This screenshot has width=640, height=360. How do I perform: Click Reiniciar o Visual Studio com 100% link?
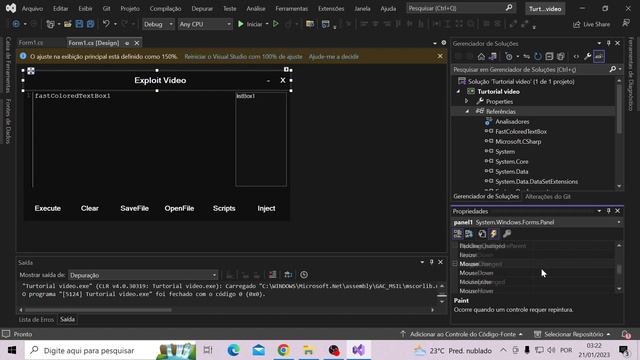243,57
